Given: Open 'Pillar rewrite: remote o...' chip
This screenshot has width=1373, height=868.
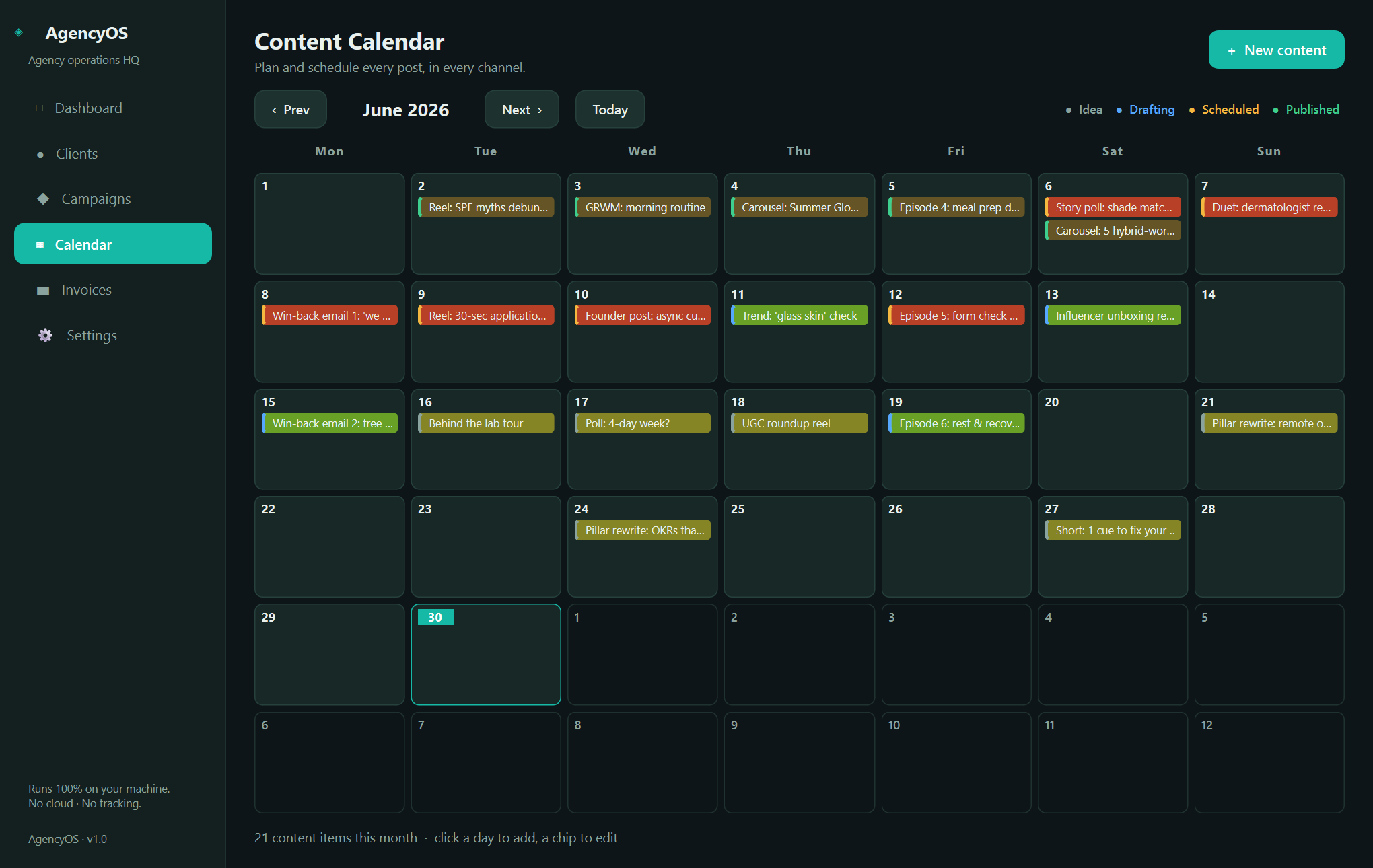Looking at the screenshot, I should click(1270, 423).
